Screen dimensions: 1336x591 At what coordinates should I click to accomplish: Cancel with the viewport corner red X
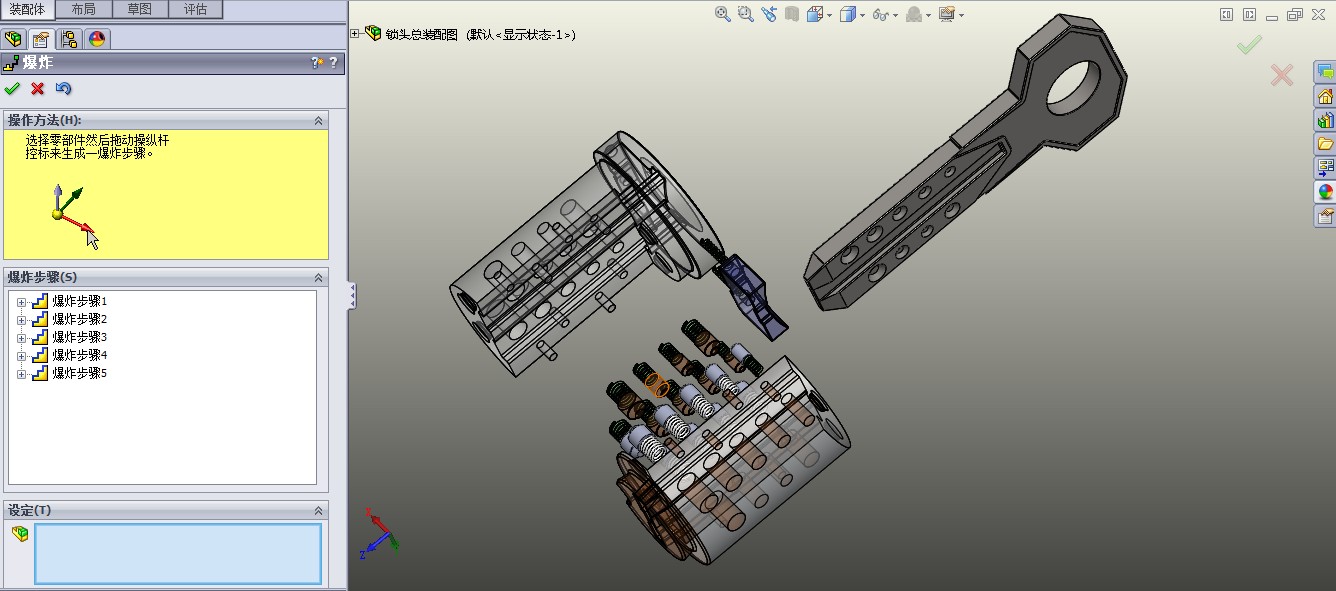point(1282,75)
